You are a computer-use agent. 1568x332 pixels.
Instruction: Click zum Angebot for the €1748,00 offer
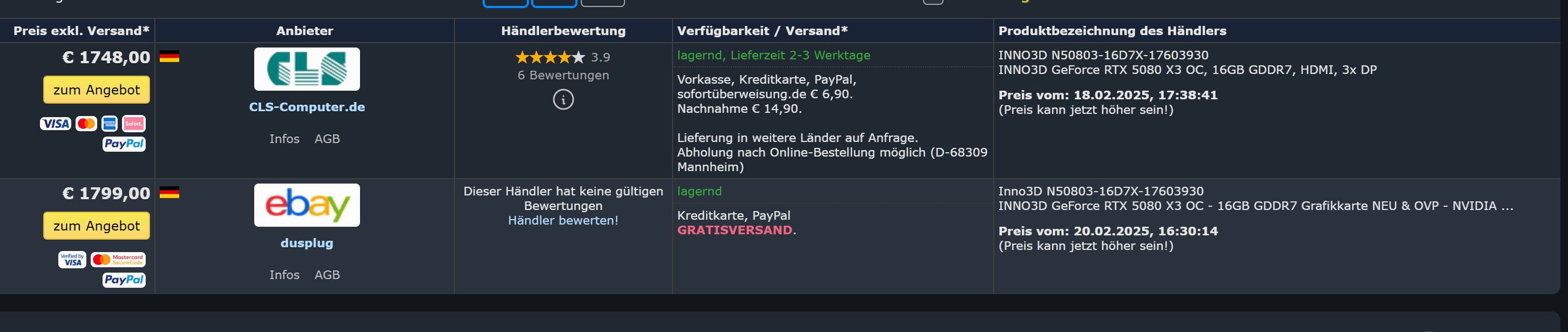(96, 90)
